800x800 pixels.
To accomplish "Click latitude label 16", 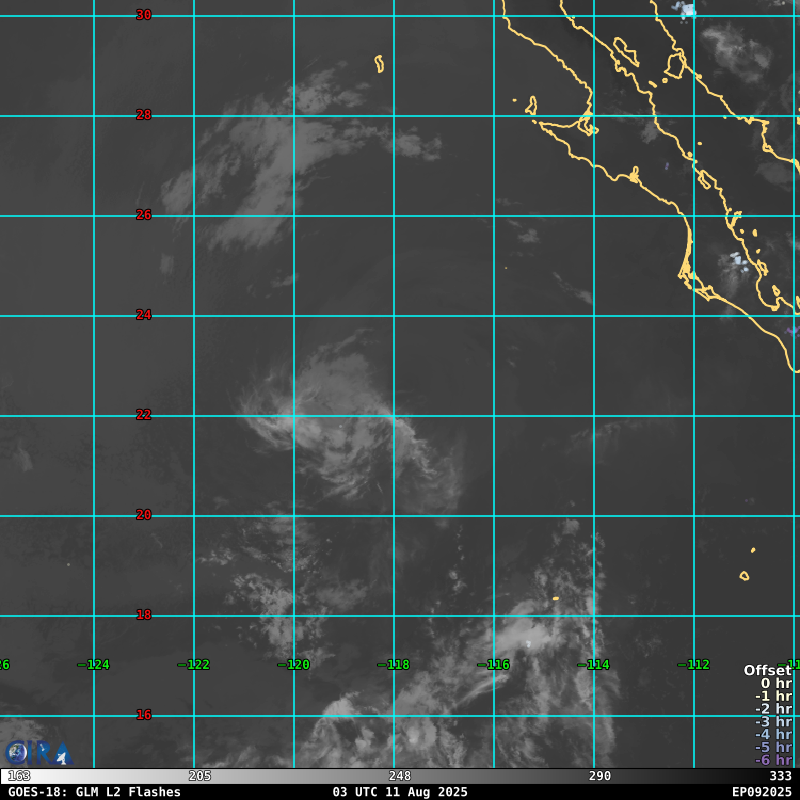I will [x=144, y=715].
